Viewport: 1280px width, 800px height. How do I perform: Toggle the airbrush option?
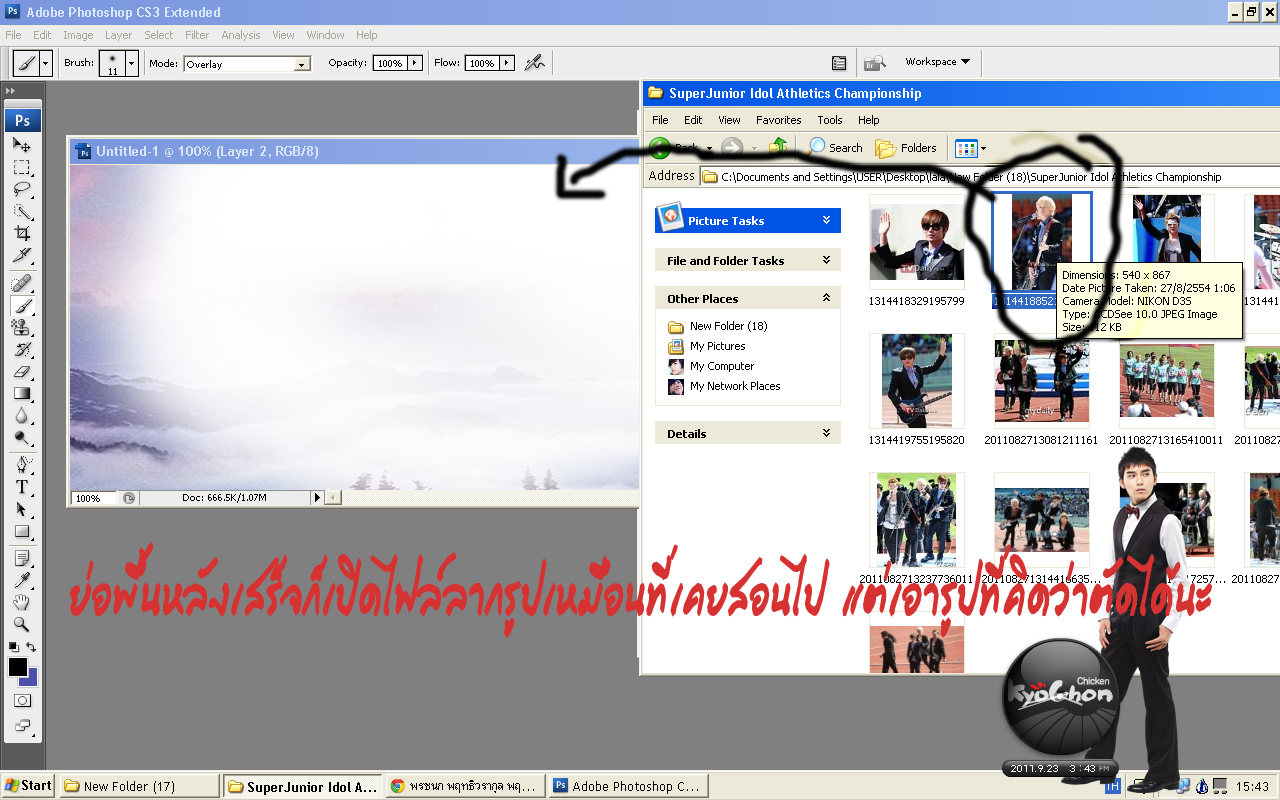[x=535, y=63]
